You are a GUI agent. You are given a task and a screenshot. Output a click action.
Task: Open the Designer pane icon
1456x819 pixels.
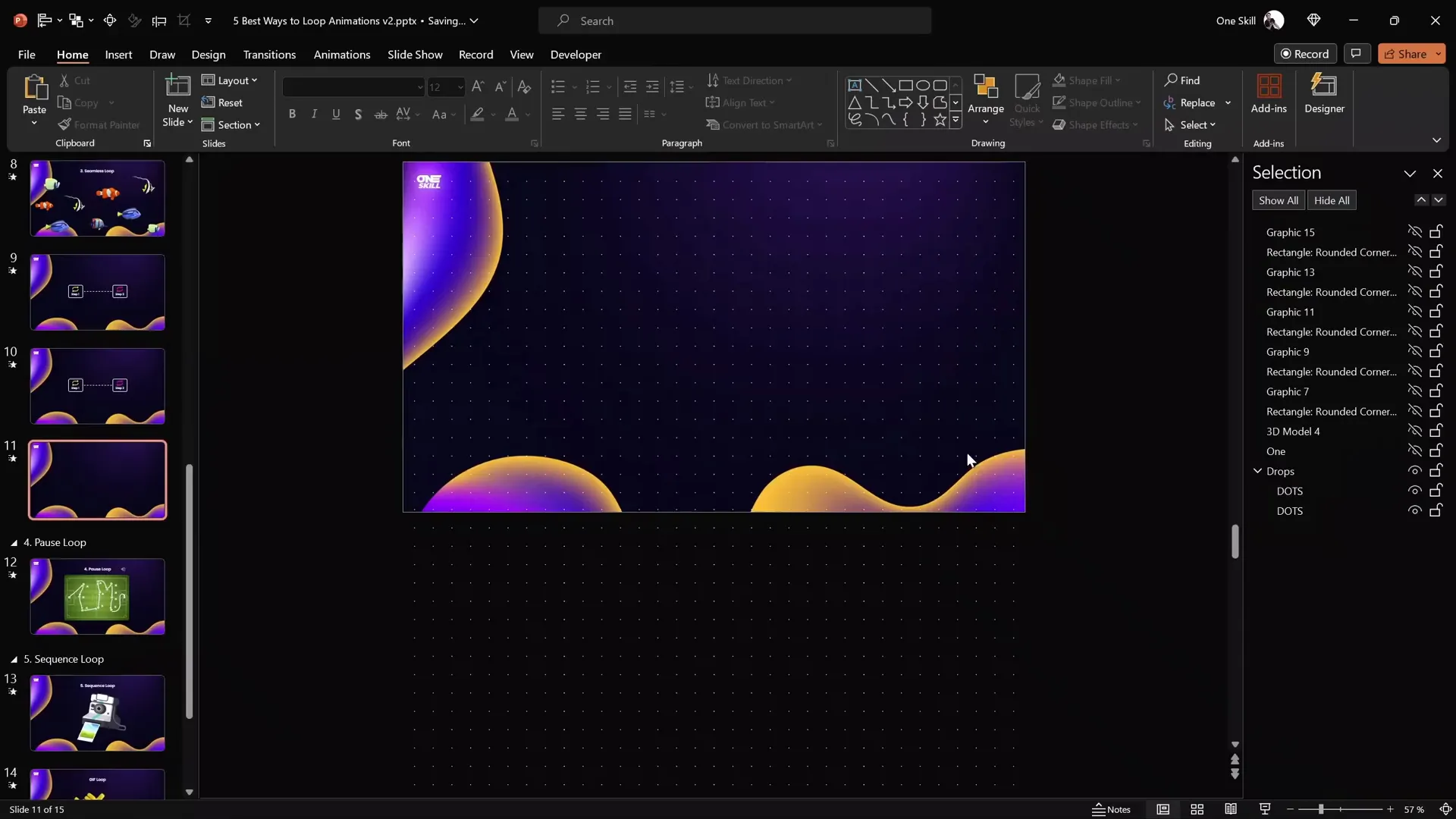(1324, 86)
